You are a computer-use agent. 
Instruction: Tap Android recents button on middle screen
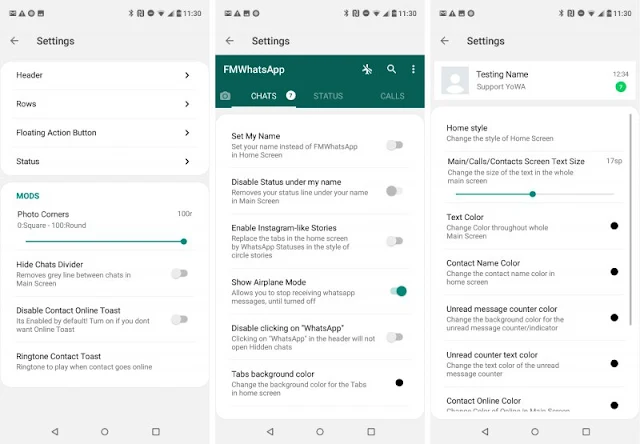[371, 431]
